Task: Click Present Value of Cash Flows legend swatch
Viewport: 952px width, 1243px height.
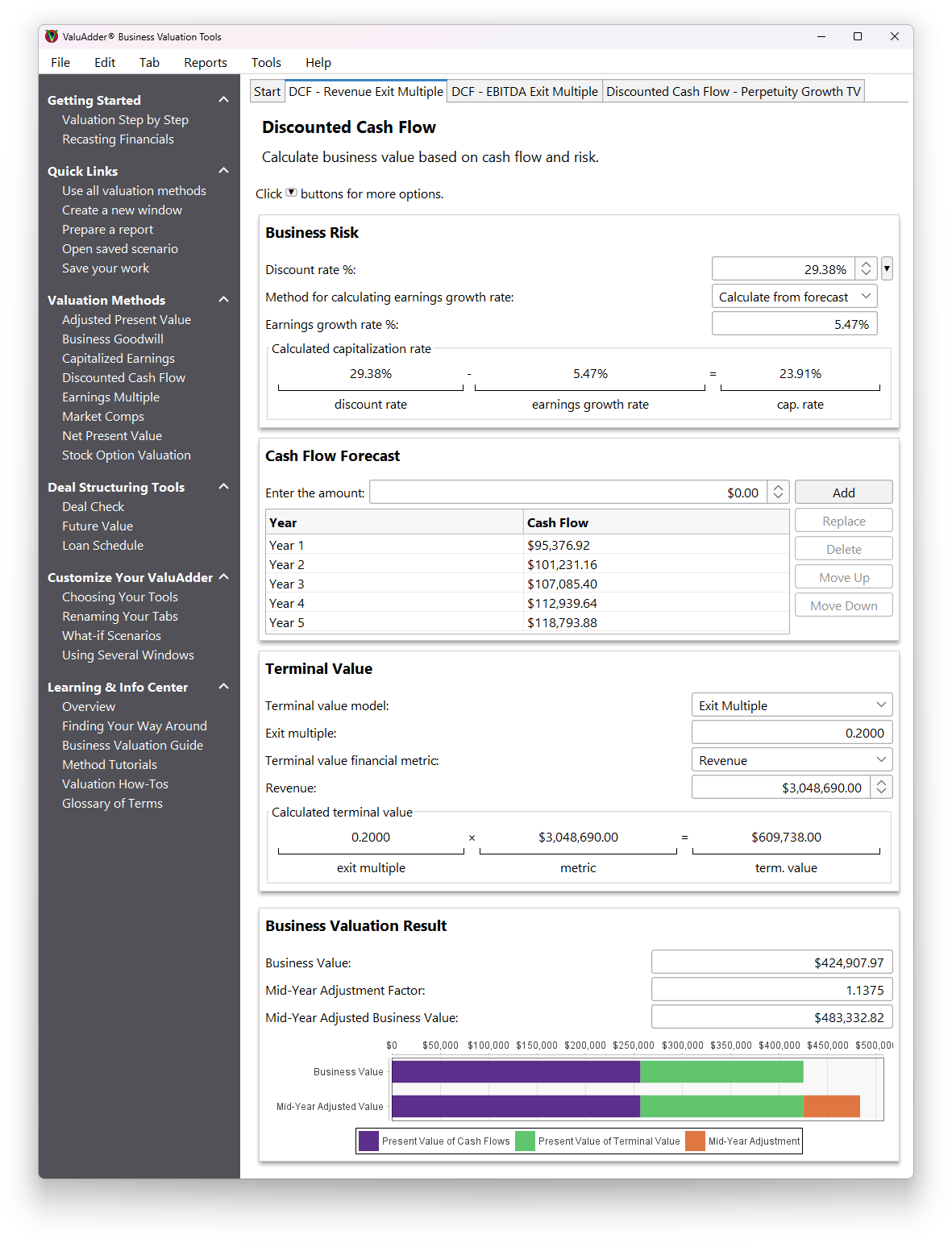Action: pyautogui.click(x=368, y=1141)
